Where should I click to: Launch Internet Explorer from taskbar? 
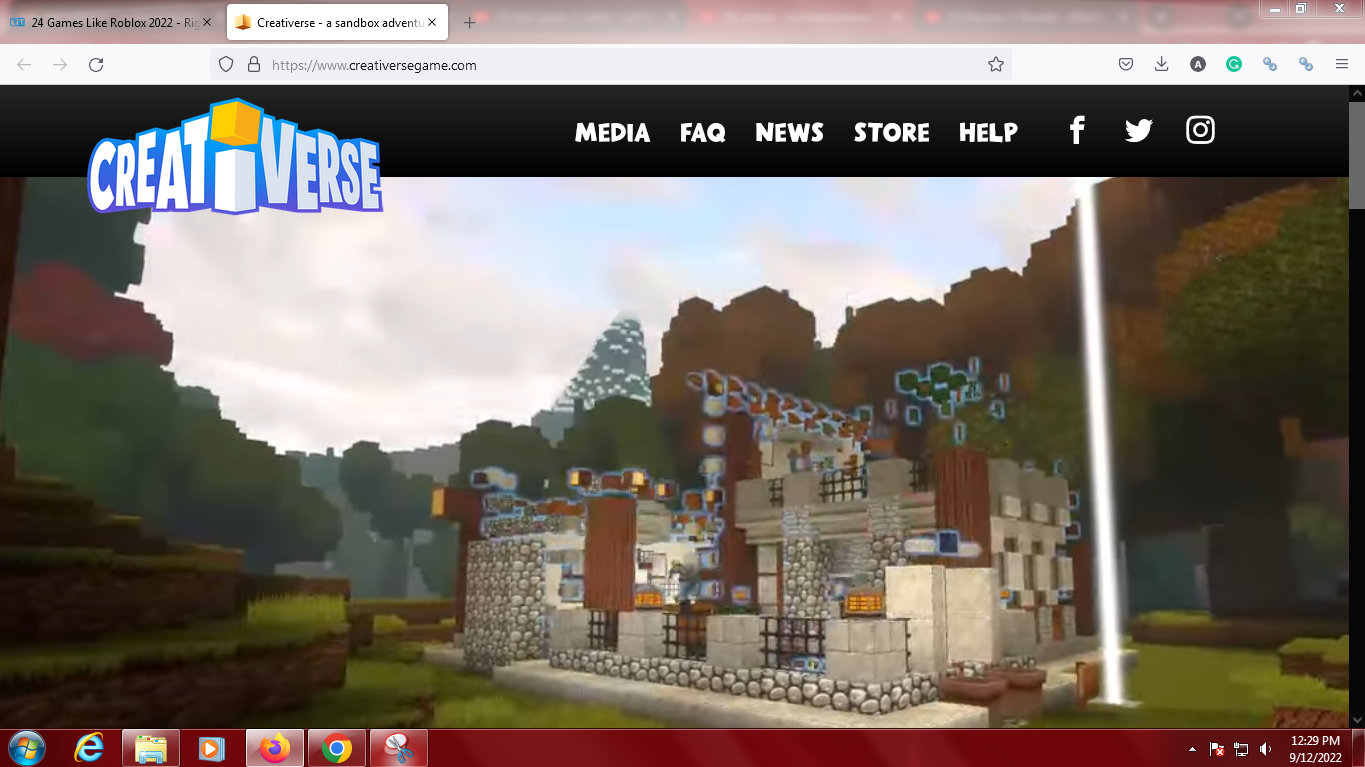tap(90, 748)
